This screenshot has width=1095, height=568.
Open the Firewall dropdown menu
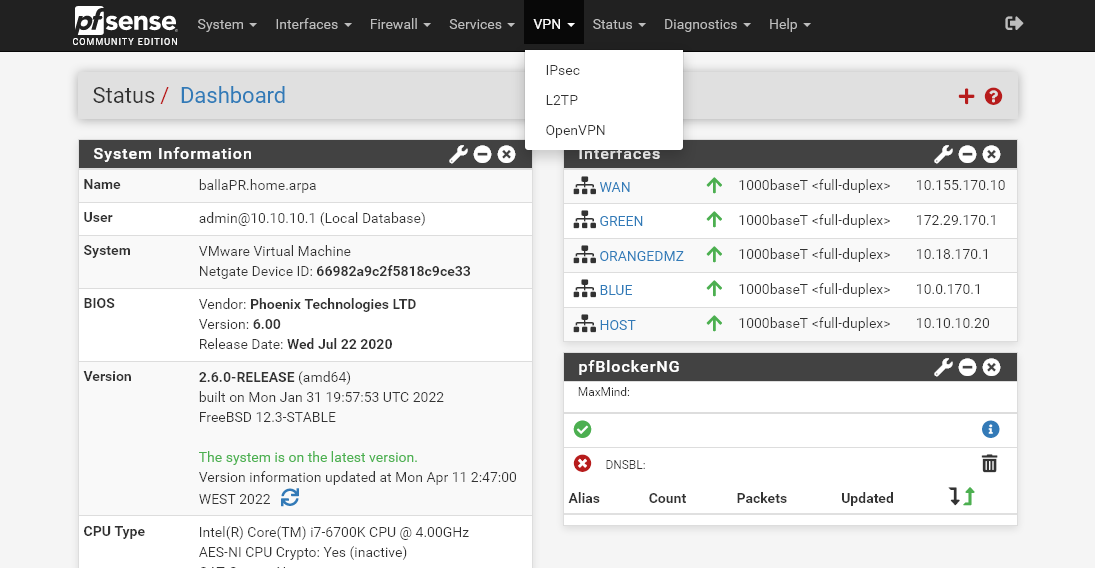400,24
